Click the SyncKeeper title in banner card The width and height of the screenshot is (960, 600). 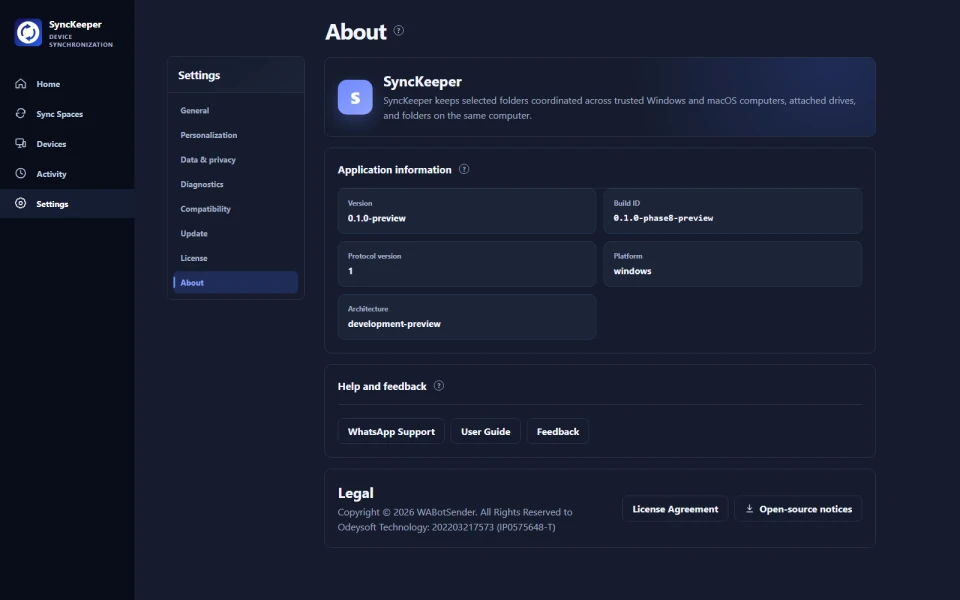click(x=422, y=81)
